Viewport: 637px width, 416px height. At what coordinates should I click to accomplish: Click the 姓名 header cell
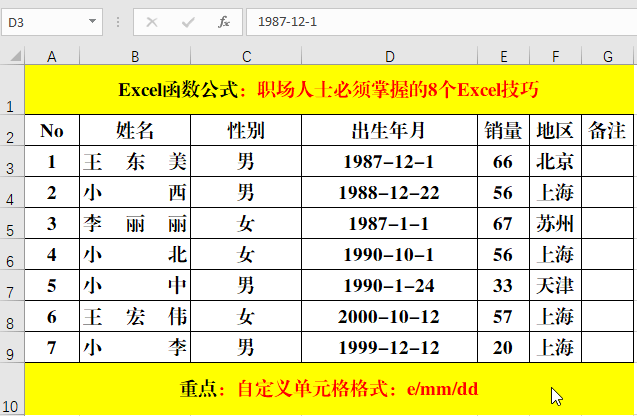pyautogui.click(x=135, y=130)
